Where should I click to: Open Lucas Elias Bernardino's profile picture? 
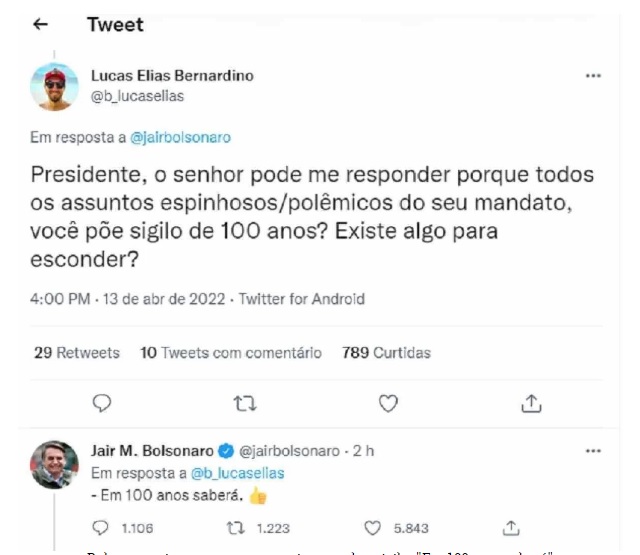click(56, 86)
